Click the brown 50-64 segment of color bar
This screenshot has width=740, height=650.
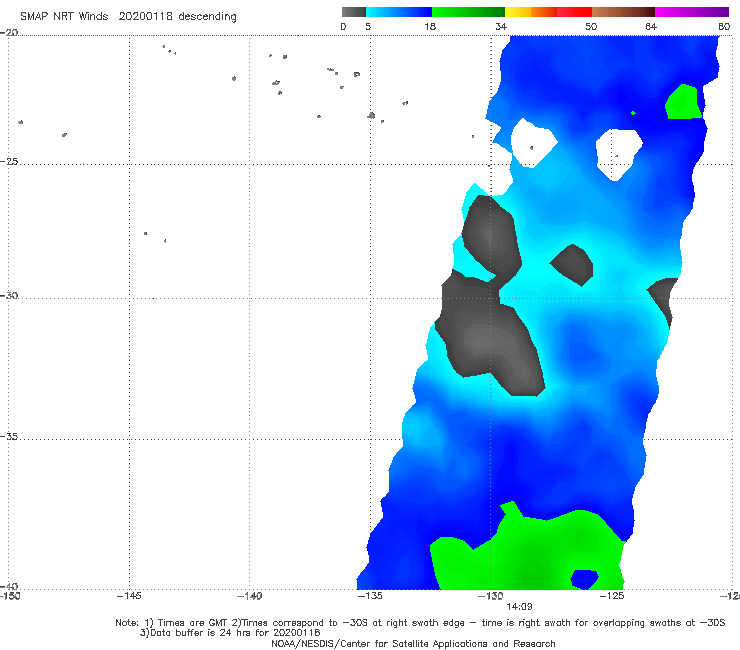[x=623, y=12]
